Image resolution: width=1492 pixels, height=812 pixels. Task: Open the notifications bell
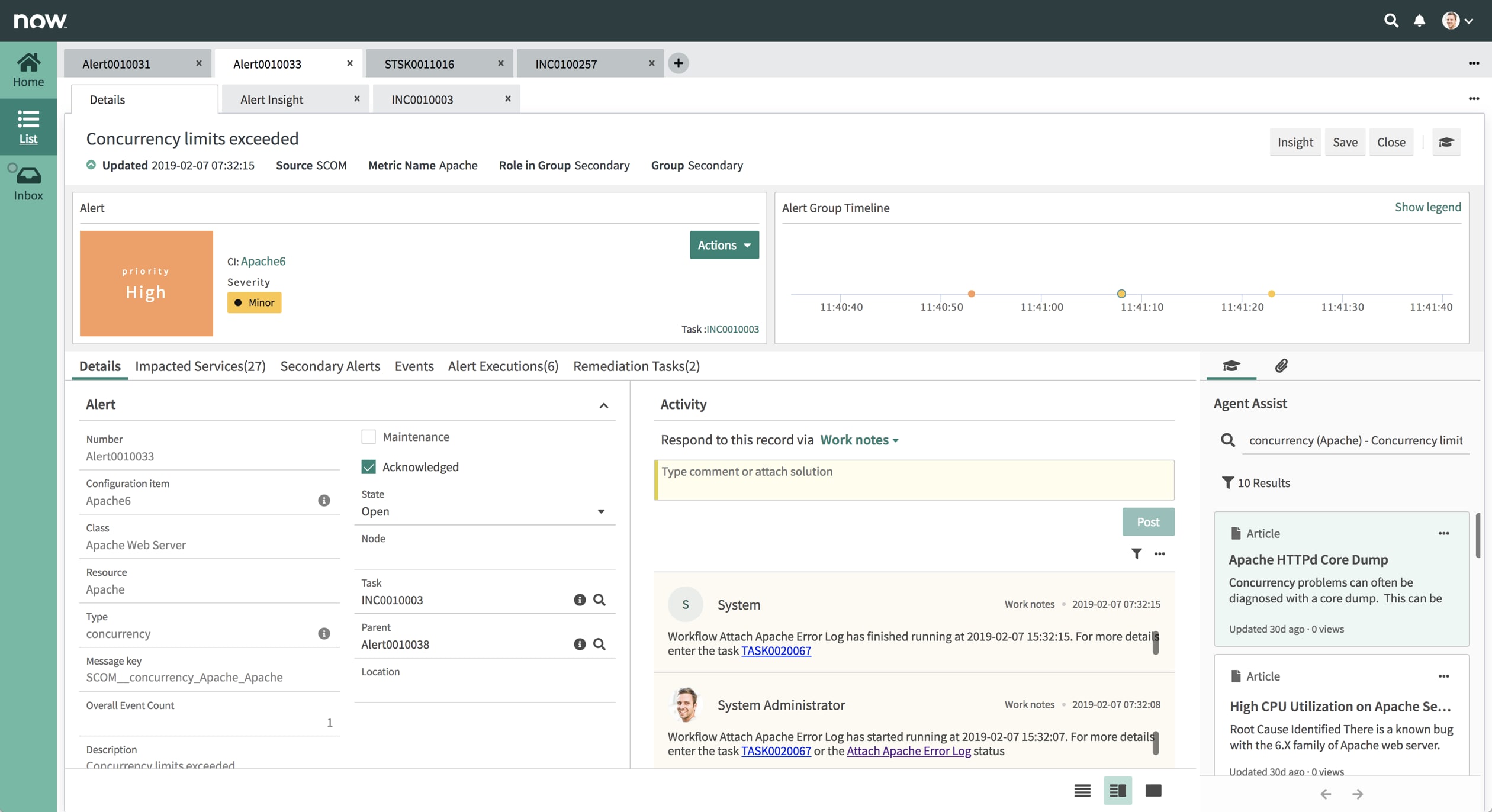1419,21
